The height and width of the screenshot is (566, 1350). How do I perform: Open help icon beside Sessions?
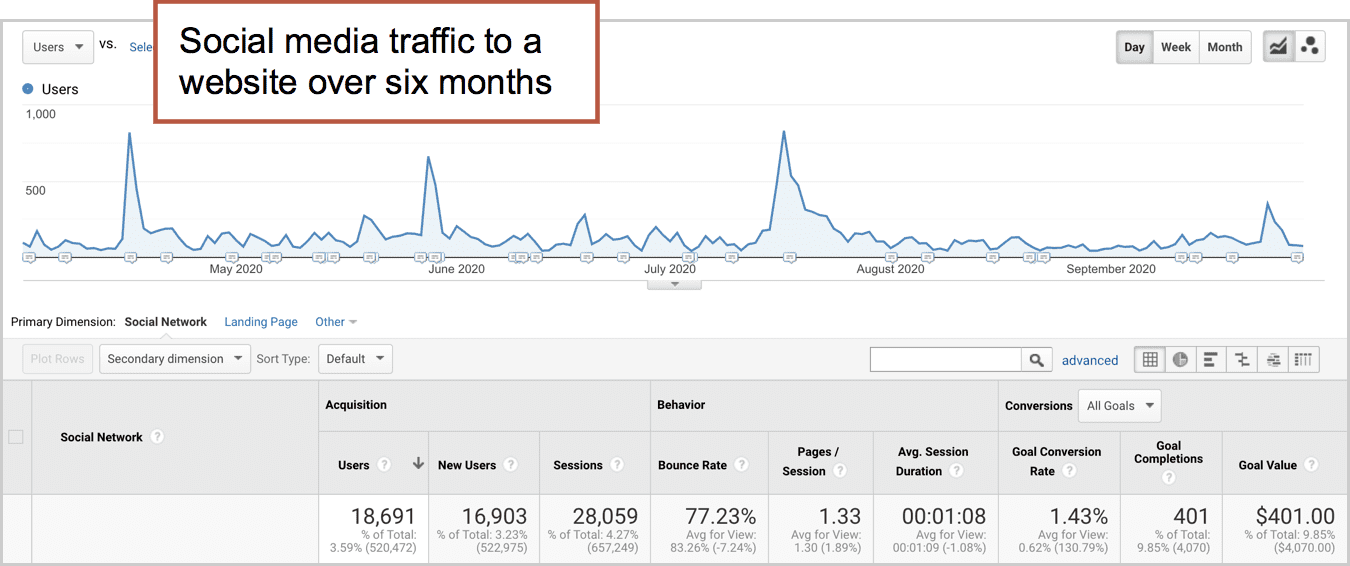(x=617, y=465)
